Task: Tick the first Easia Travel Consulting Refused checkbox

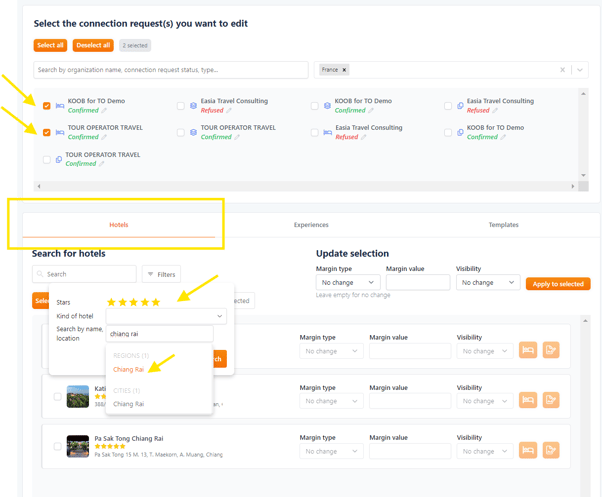Action: 180,105
